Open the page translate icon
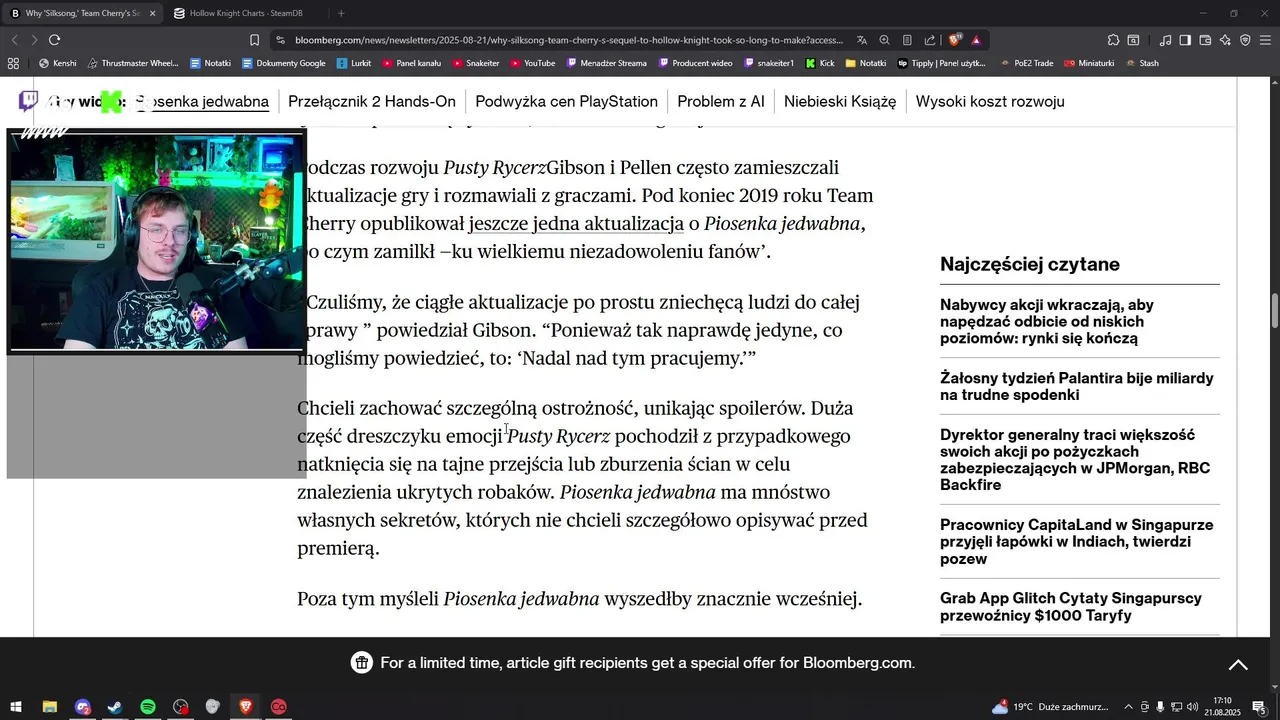This screenshot has width=1280, height=720. tap(862, 40)
